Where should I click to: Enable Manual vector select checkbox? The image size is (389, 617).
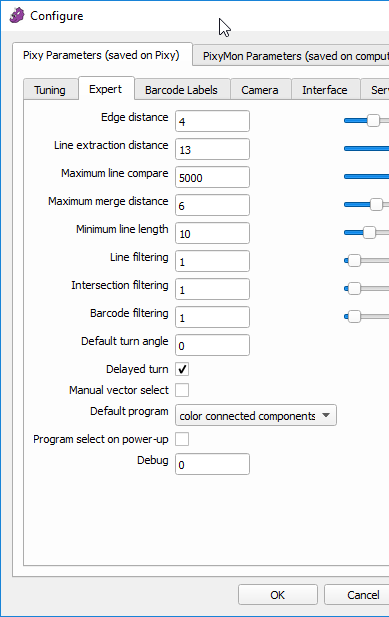[182, 390]
